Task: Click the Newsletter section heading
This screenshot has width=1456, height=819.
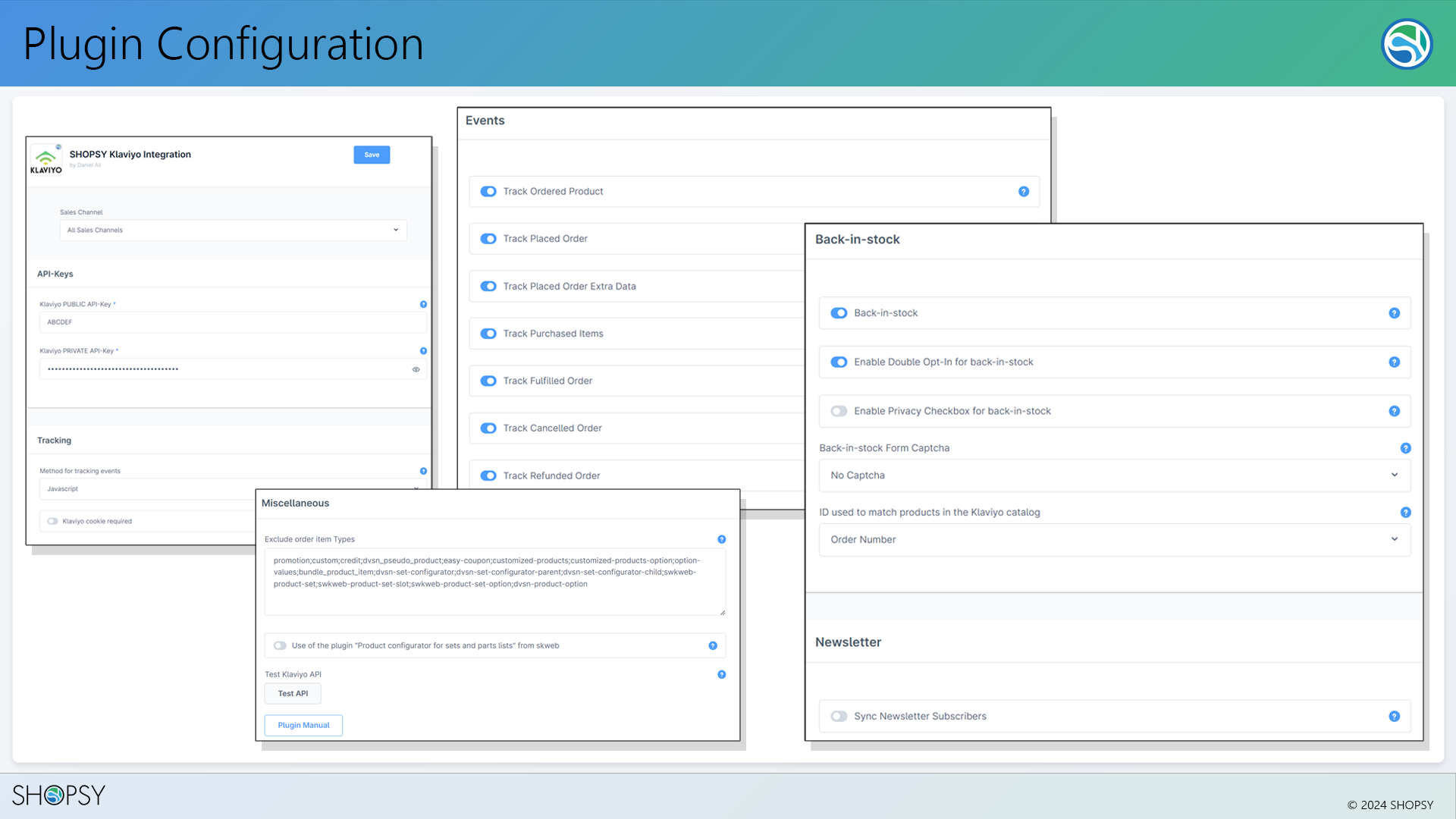Action: tap(848, 642)
